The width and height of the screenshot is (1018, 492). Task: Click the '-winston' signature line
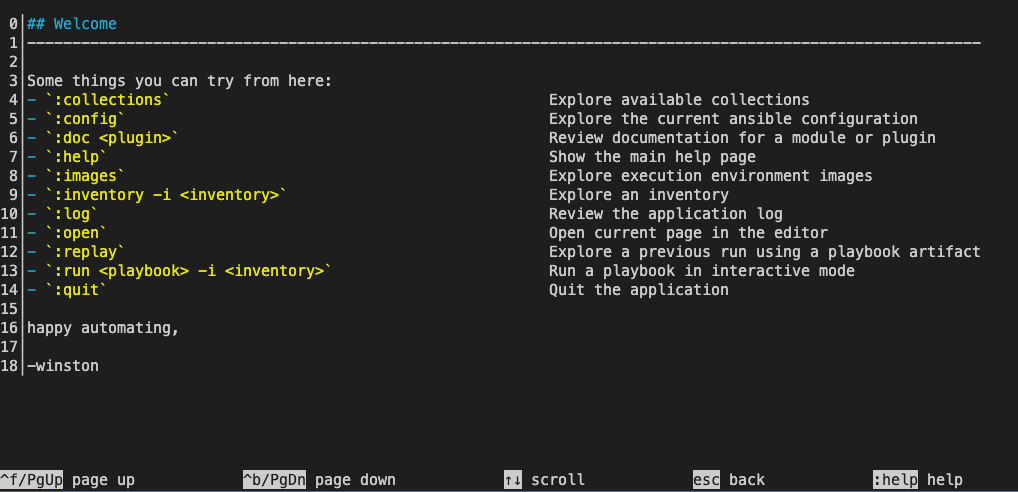[x=63, y=366]
